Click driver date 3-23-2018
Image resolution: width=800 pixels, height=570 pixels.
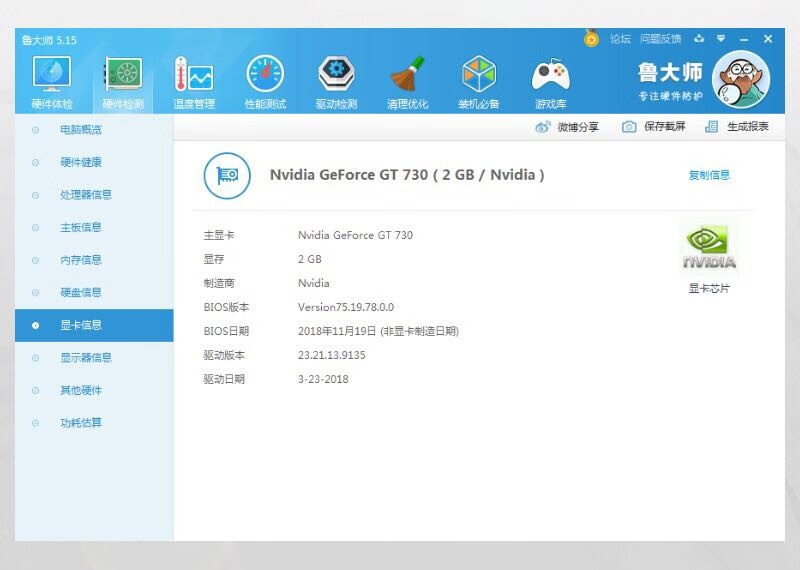pos(323,379)
